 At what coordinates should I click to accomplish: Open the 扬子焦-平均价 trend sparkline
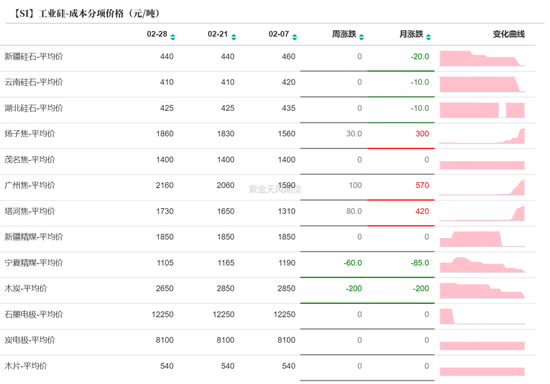(x=482, y=136)
